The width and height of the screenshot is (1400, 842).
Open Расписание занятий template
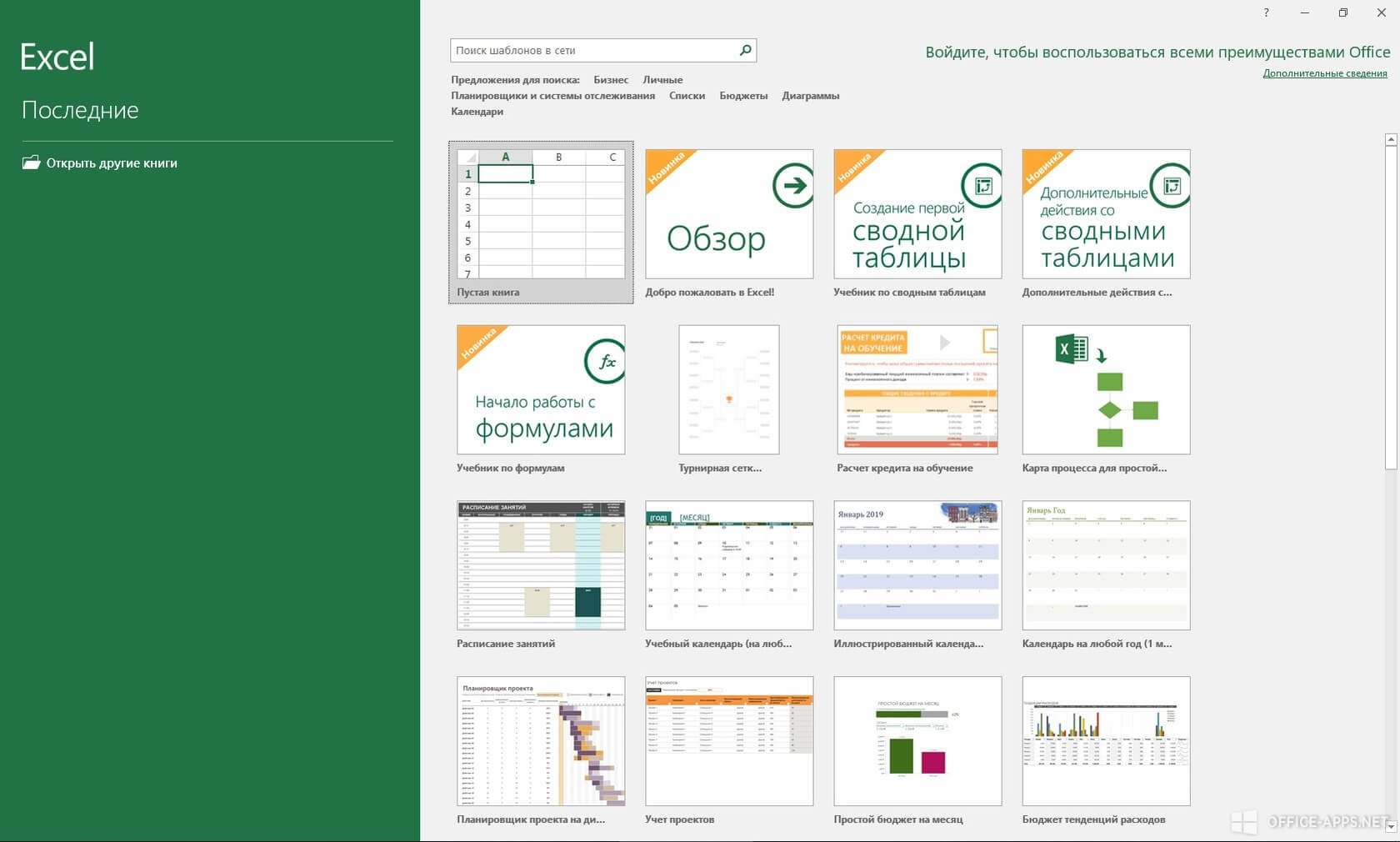pos(541,565)
